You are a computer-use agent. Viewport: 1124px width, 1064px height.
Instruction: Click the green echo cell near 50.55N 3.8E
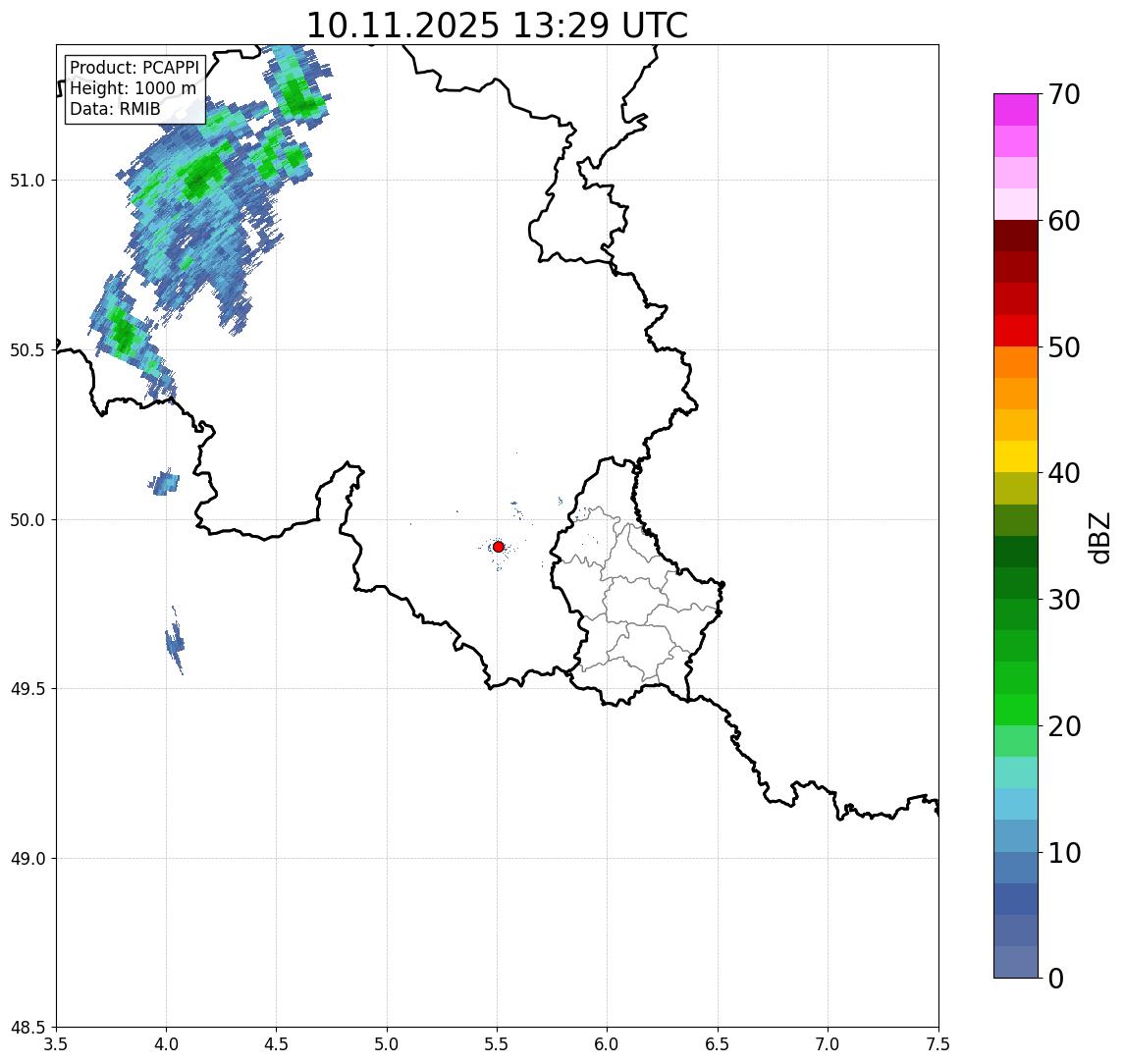click(x=124, y=333)
